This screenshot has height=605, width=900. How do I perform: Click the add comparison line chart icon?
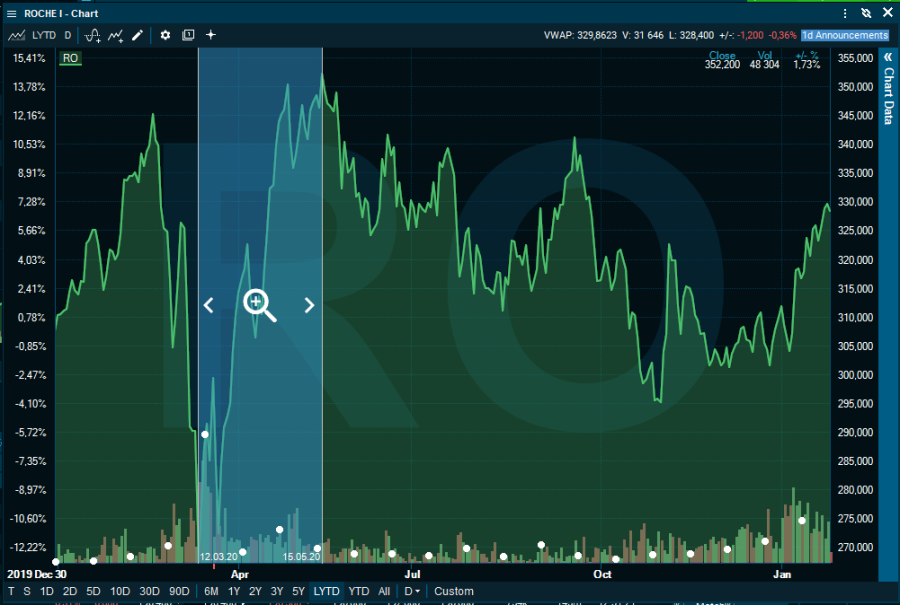click(116, 35)
